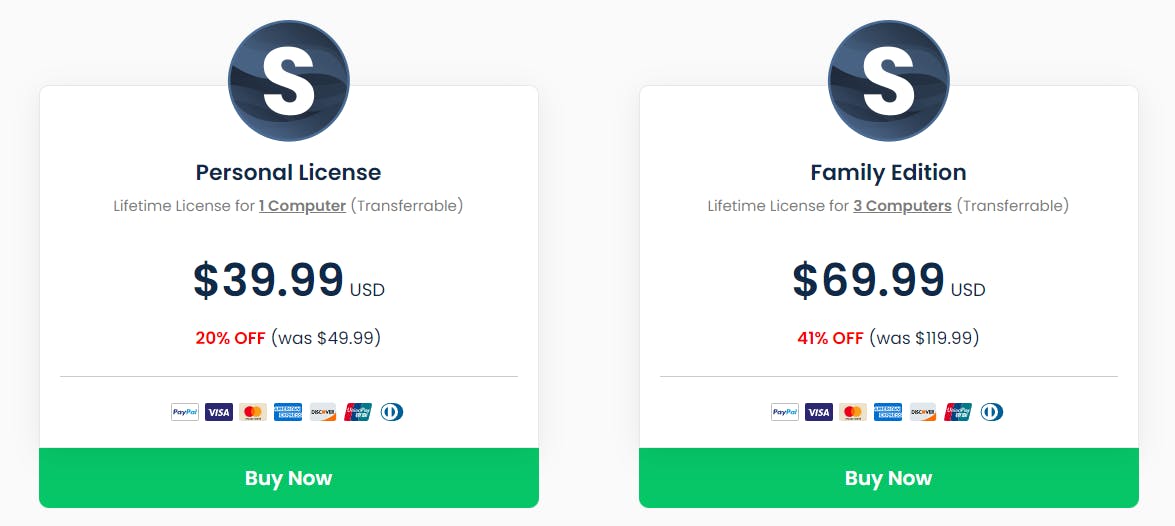Click the Diners Club icon under Family Edition
The height and width of the screenshot is (526, 1175).
(992, 412)
